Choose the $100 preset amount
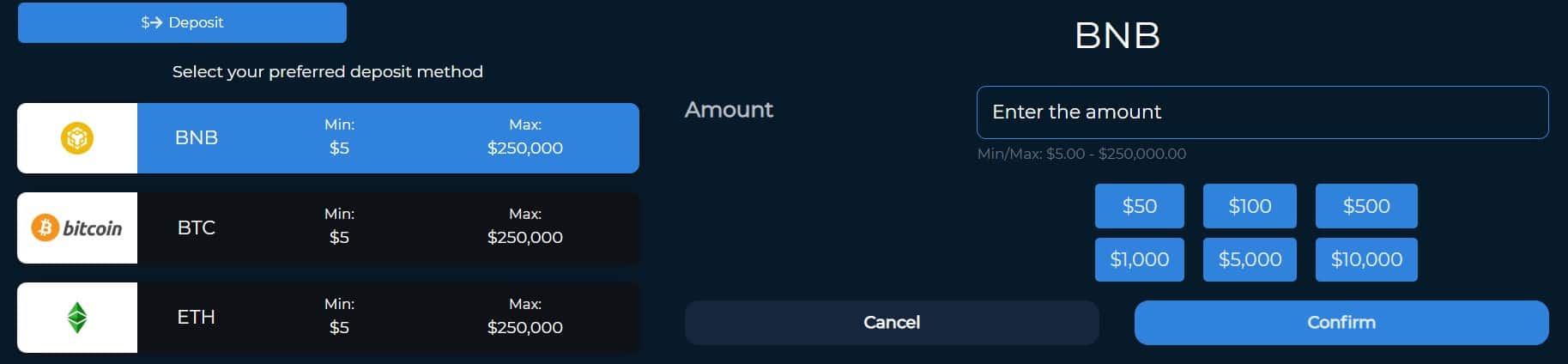The height and width of the screenshot is (364, 1568). tap(1250, 206)
